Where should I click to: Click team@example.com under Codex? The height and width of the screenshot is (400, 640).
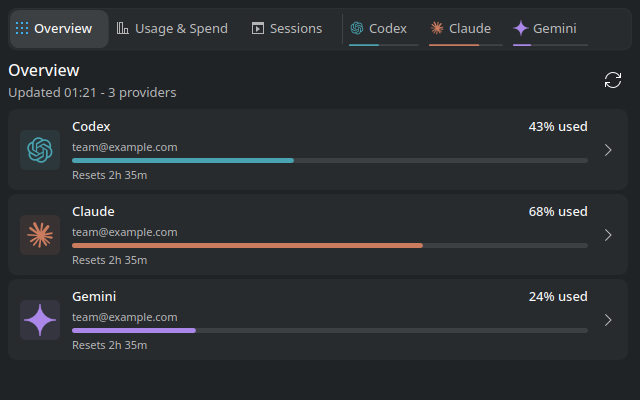124,147
